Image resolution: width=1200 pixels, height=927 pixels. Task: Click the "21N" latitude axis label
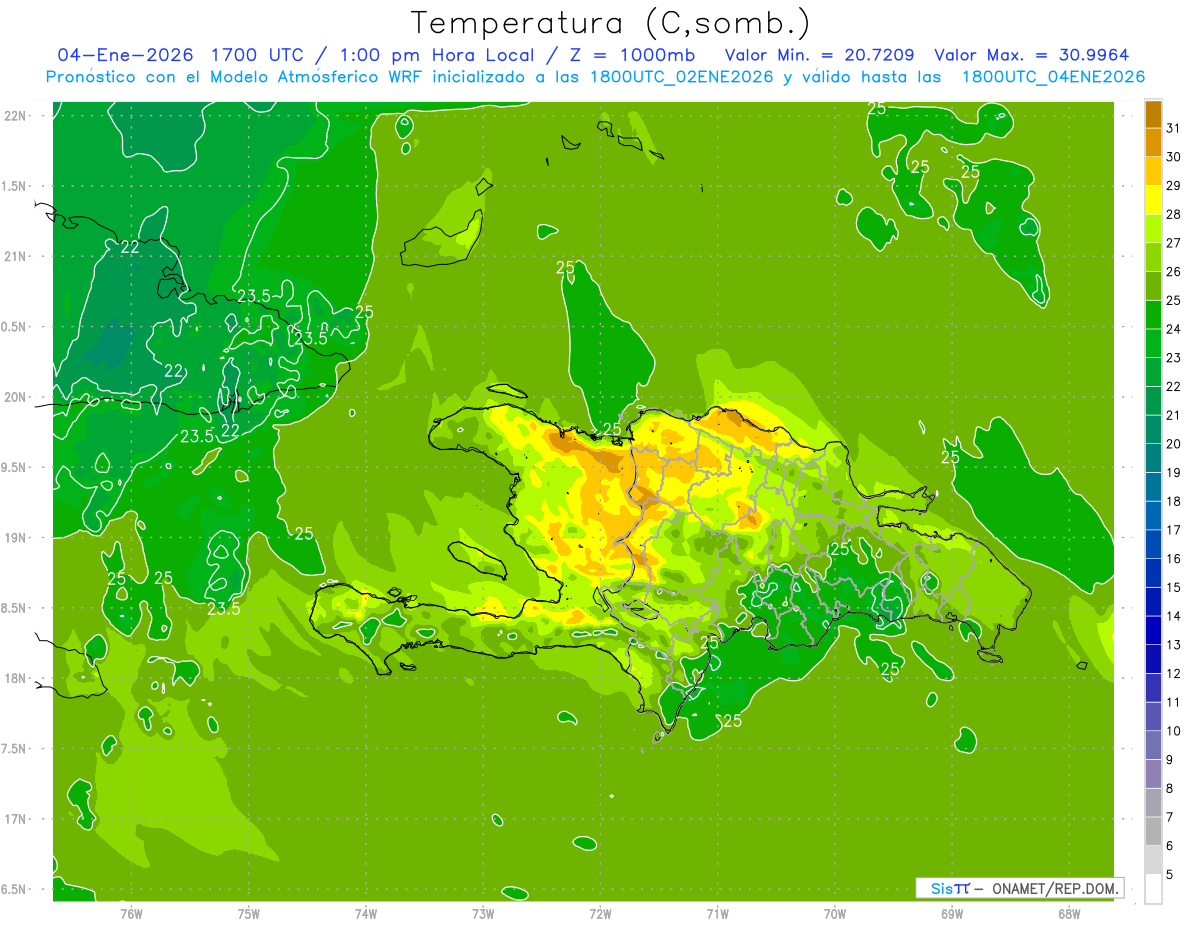pyautogui.click(x=16, y=256)
